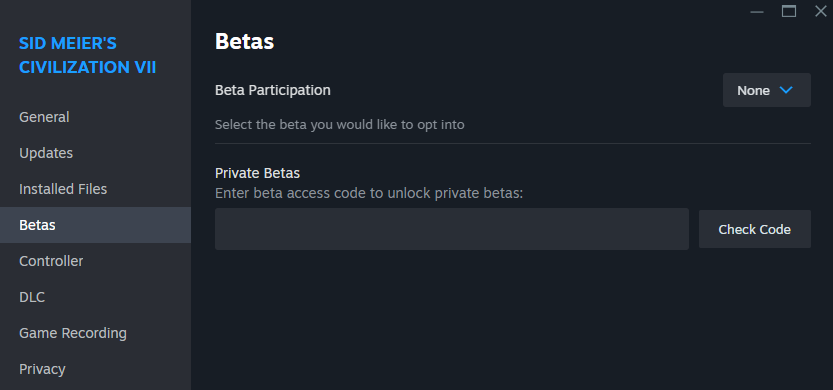Open the Controller settings section

coord(95,261)
